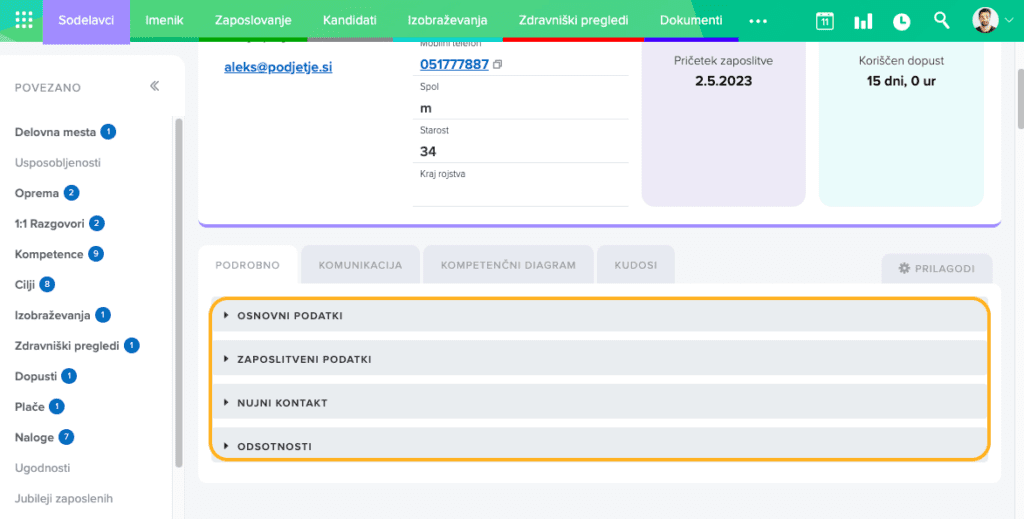Open the app grid launcher icon

[24, 20]
